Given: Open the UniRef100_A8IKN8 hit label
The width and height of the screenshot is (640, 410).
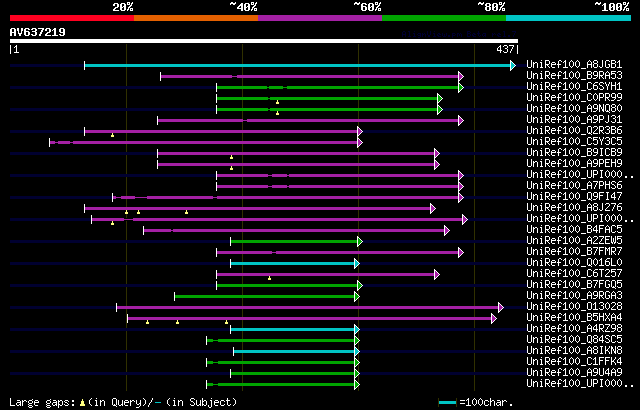Looking at the screenshot, I should pos(574,351).
